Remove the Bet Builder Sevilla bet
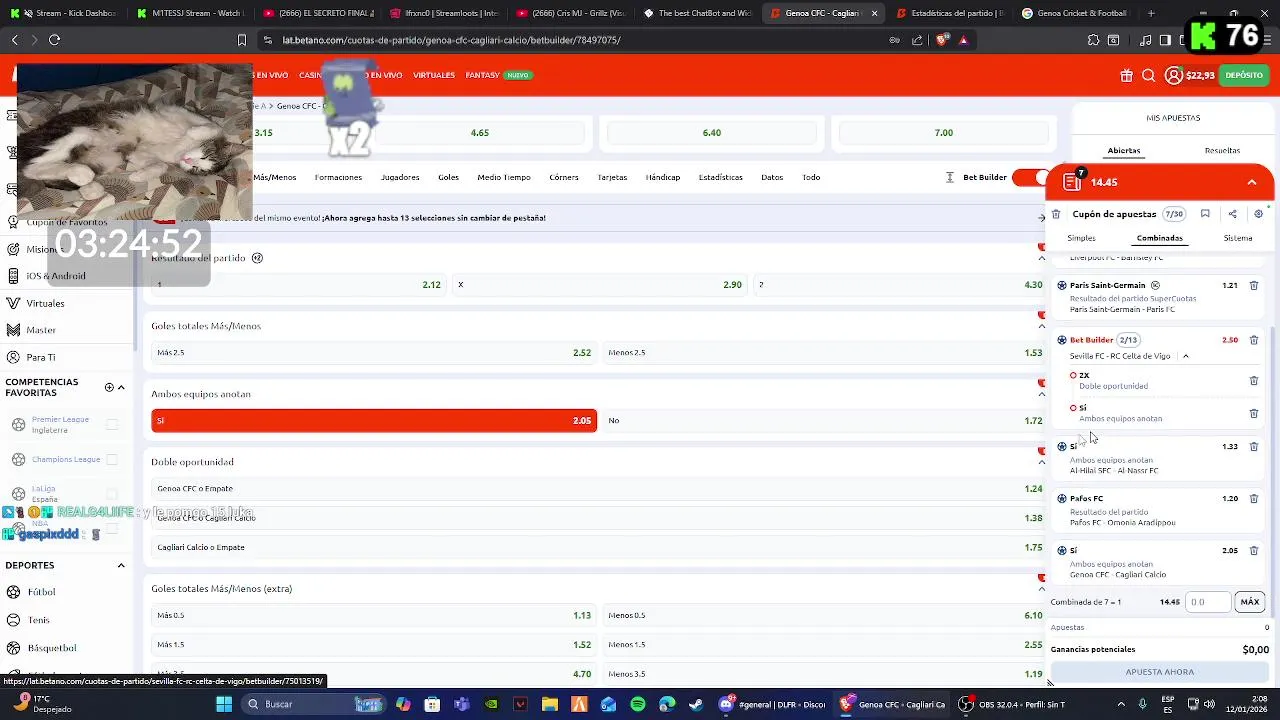The image size is (1280, 720). click(x=1254, y=340)
